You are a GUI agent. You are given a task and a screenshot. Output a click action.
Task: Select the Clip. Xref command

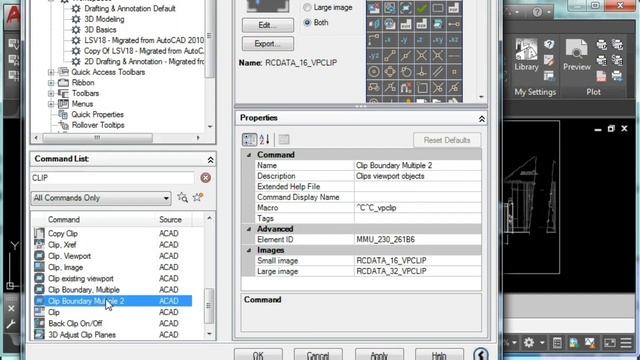point(62,245)
